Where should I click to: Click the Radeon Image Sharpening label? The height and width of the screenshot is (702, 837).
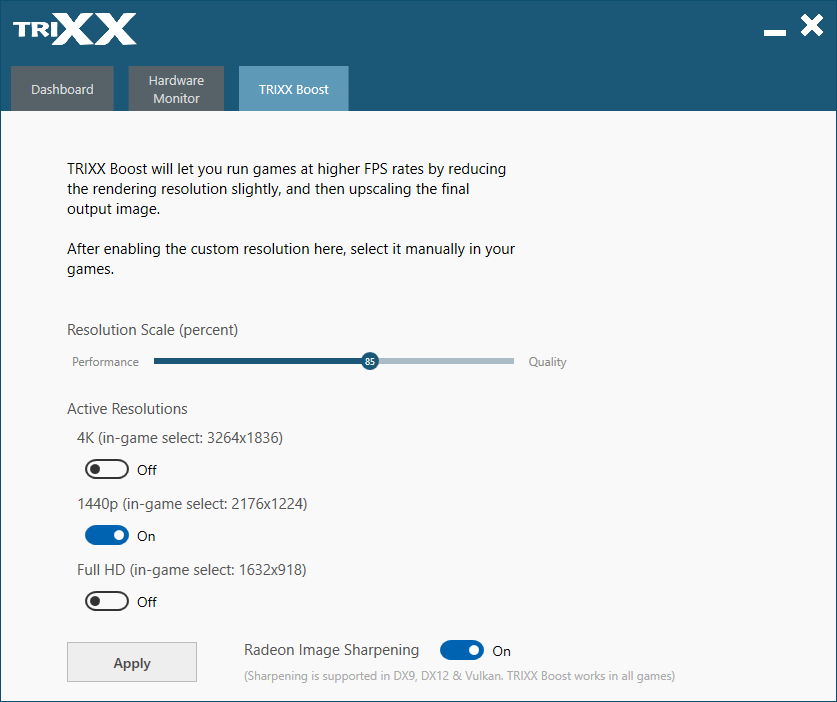[331, 650]
